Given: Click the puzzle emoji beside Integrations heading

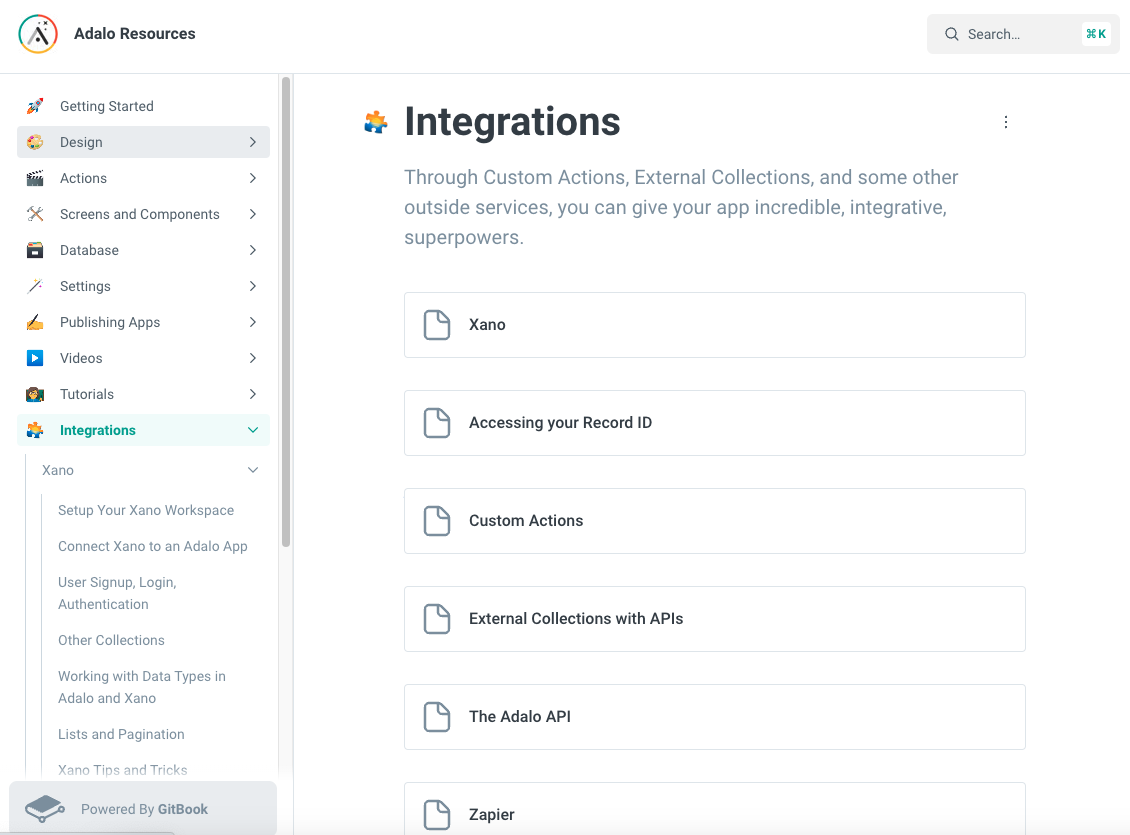Looking at the screenshot, I should tap(375, 122).
